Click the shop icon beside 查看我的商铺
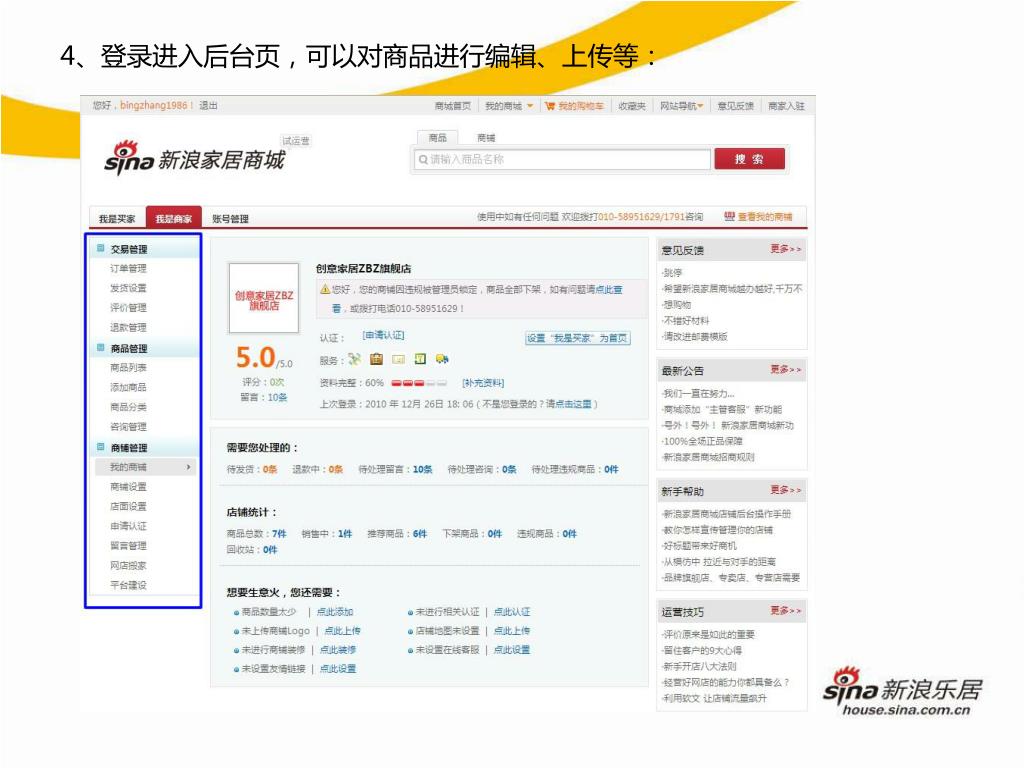This screenshot has width=1024, height=768. pyautogui.click(x=729, y=217)
